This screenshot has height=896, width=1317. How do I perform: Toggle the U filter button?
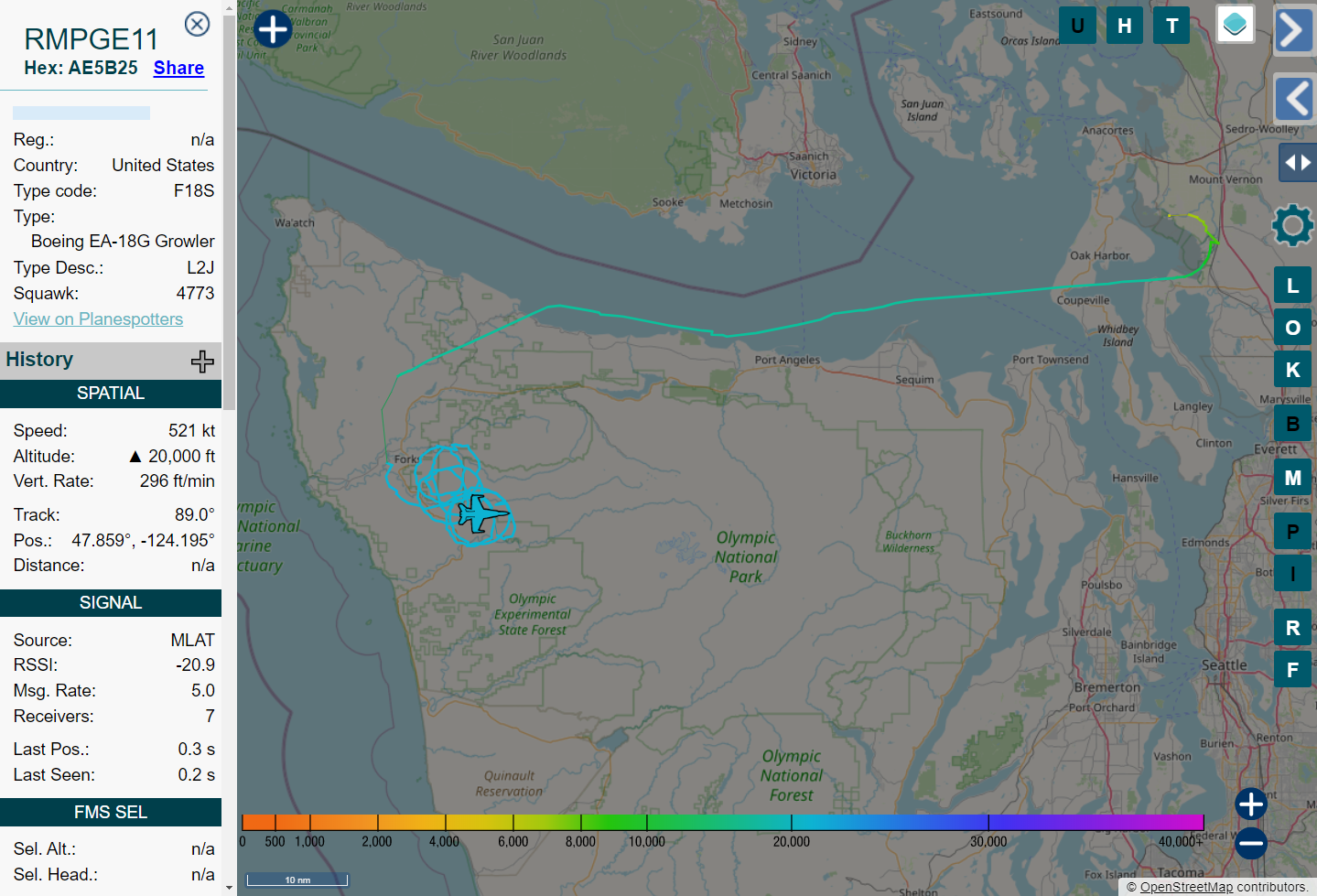(x=1077, y=26)
